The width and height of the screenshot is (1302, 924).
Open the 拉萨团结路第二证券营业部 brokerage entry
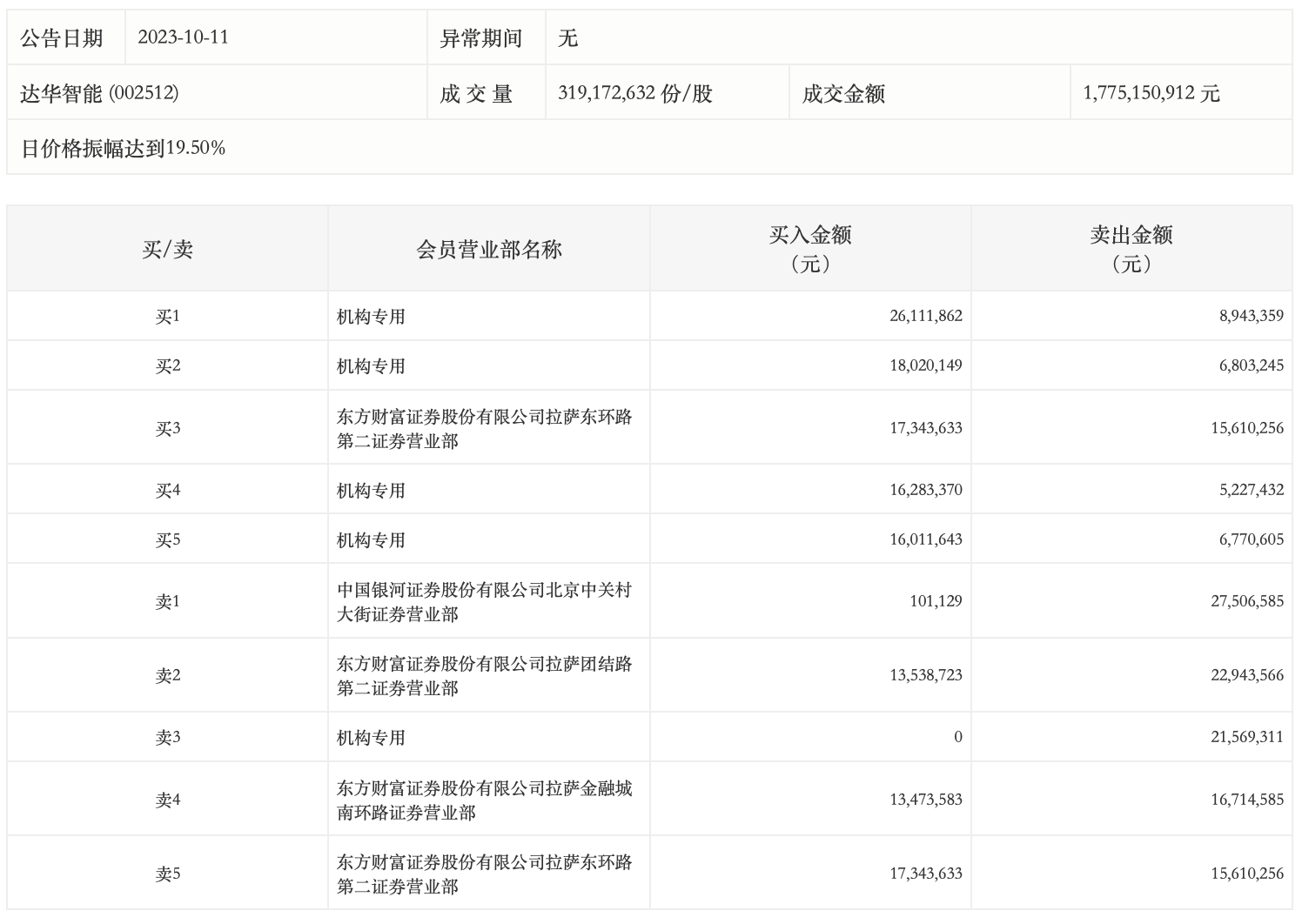(484, 675)
